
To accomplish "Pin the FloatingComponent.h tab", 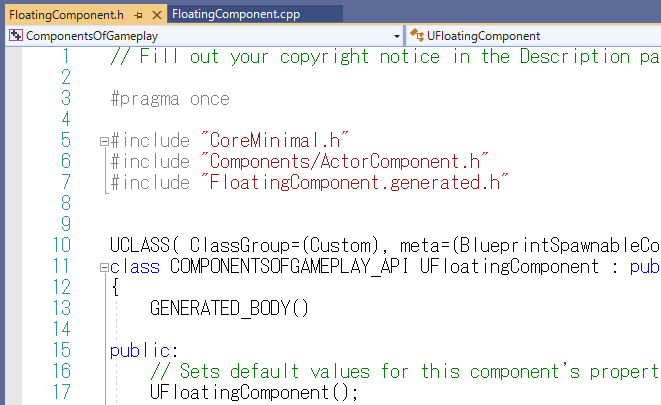I will (138, 16).
